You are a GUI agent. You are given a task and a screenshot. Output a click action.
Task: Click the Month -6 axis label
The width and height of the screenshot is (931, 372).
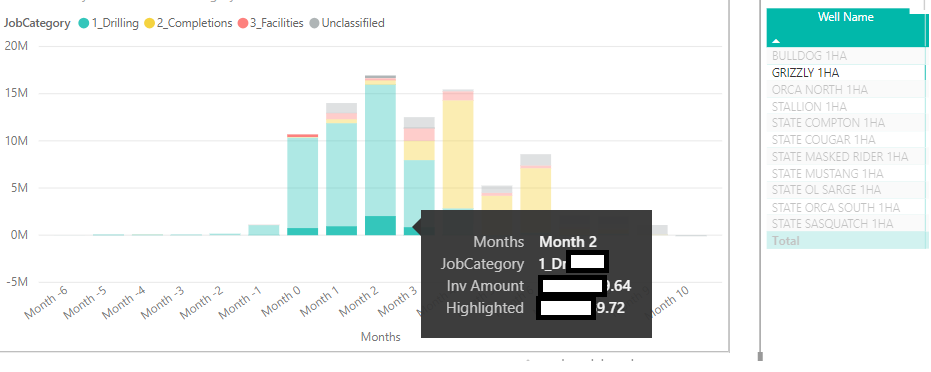coord(46,303)
